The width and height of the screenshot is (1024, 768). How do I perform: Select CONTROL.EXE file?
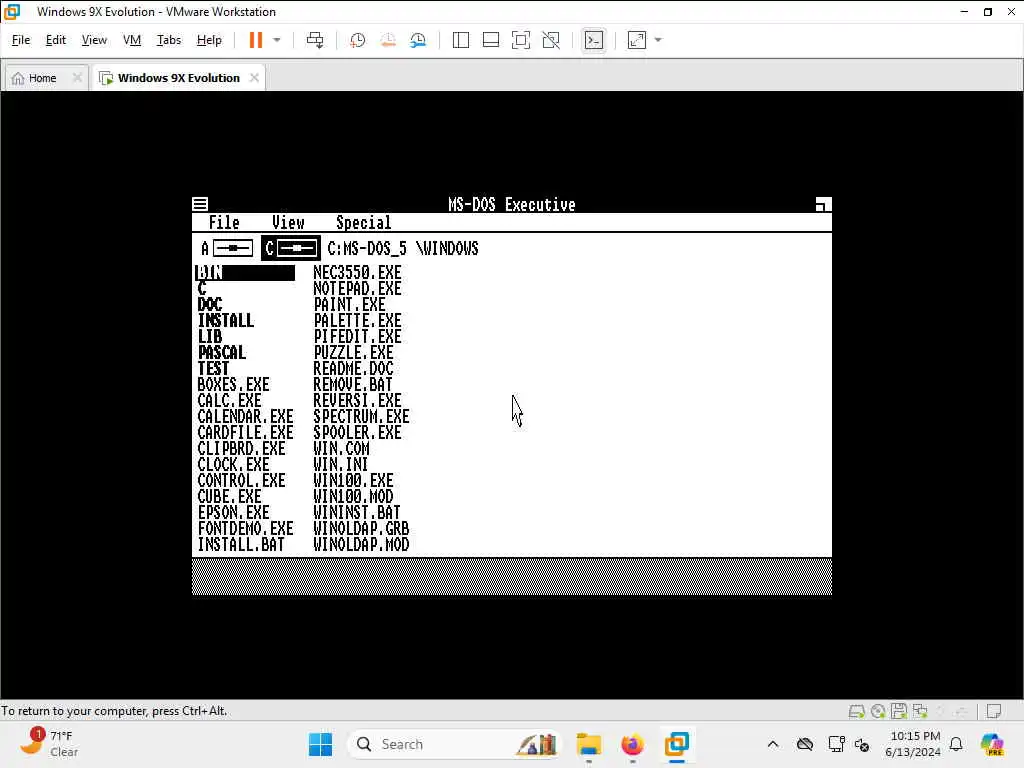[x=242, y=481]
